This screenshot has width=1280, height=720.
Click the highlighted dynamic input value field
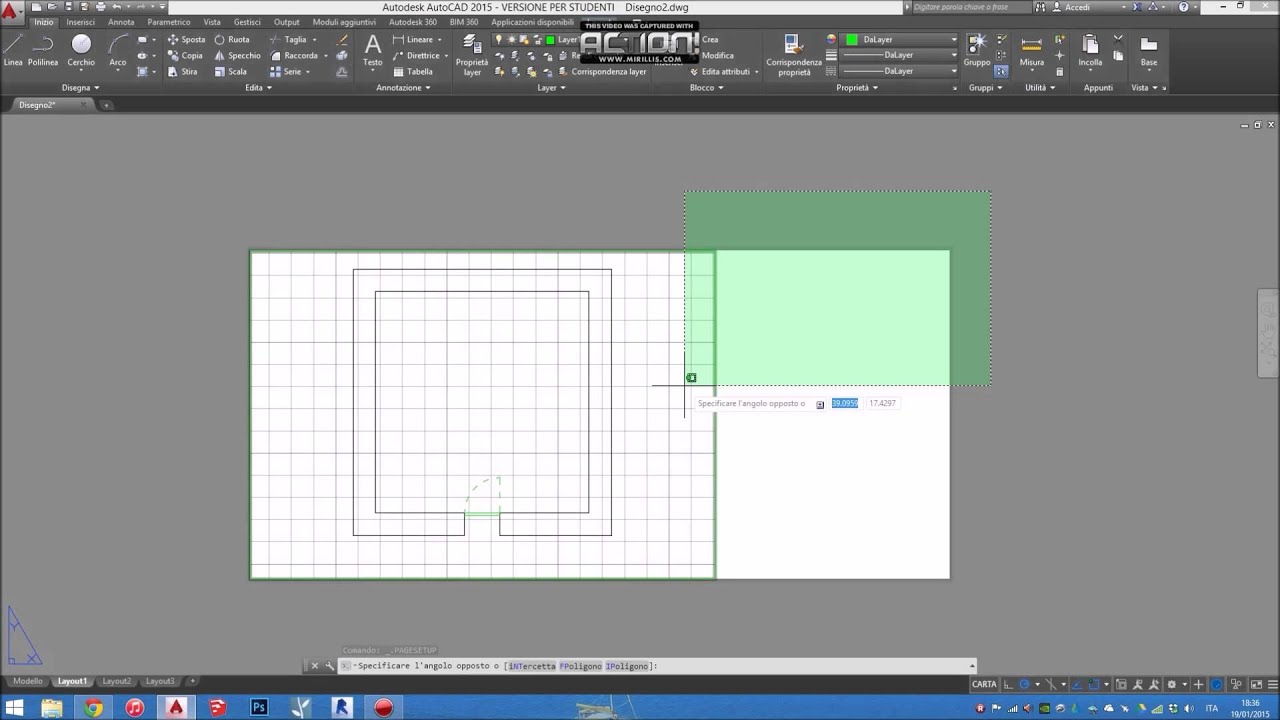[x=845, y=403]
